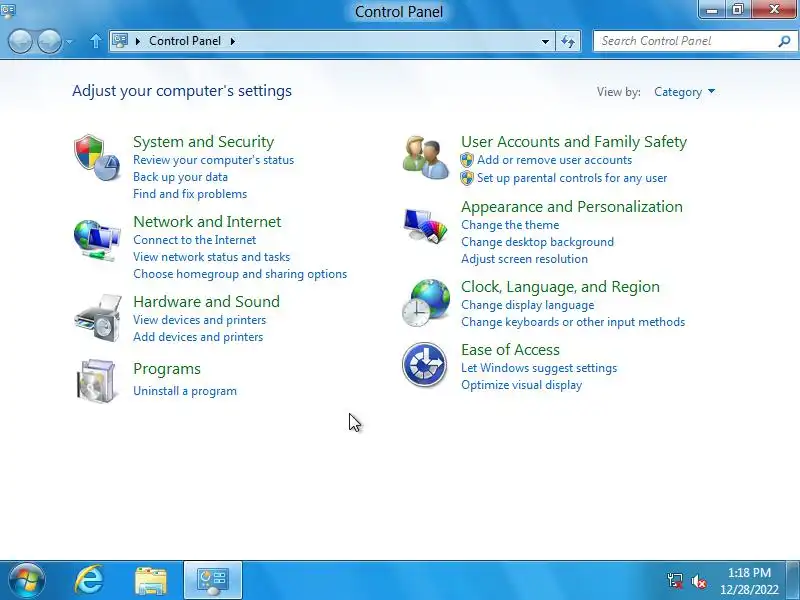Click Review your computer's status
The width and height of the screenshot is (800, 600).
tap(213, 160)
